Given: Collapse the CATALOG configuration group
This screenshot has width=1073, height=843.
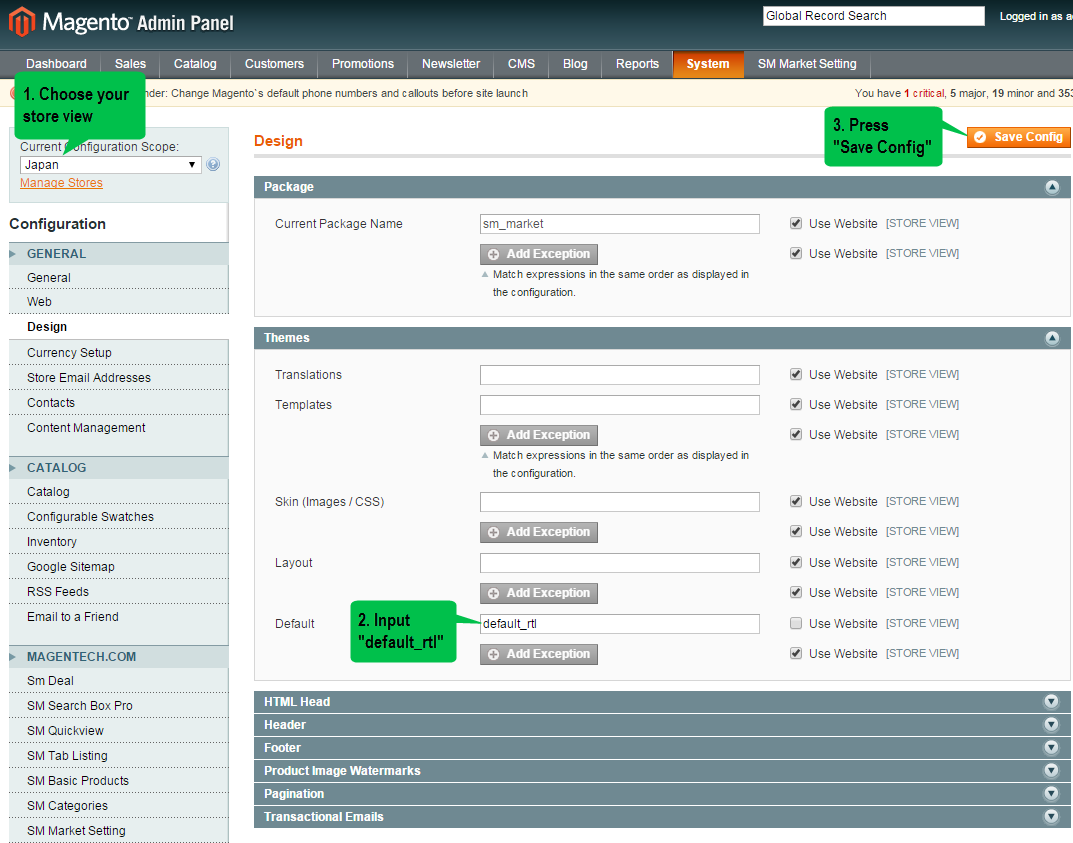Looking at the screenshot, I should 118,468.
